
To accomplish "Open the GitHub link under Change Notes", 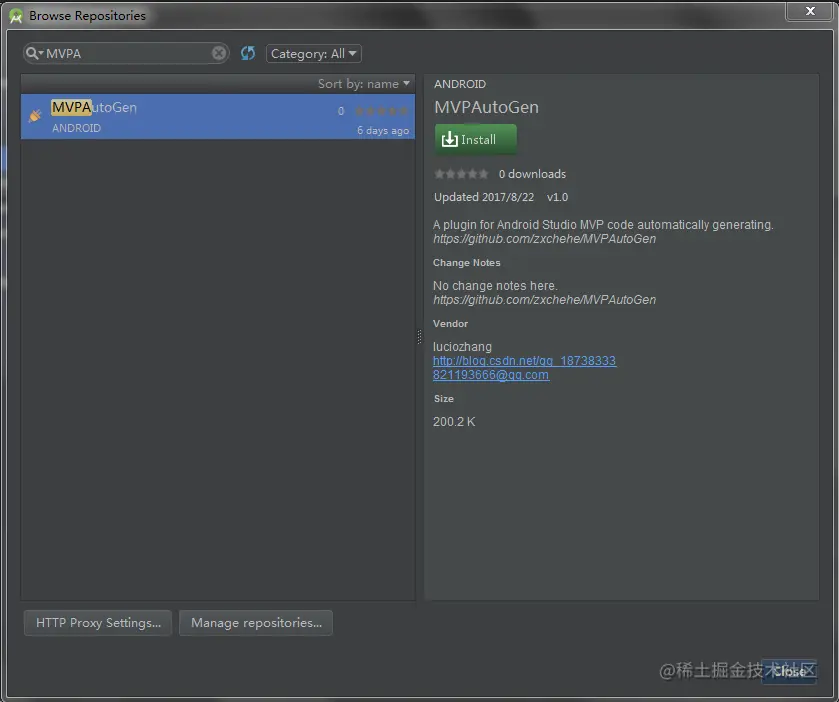I will pyautogui.click(x=544, y=300).
